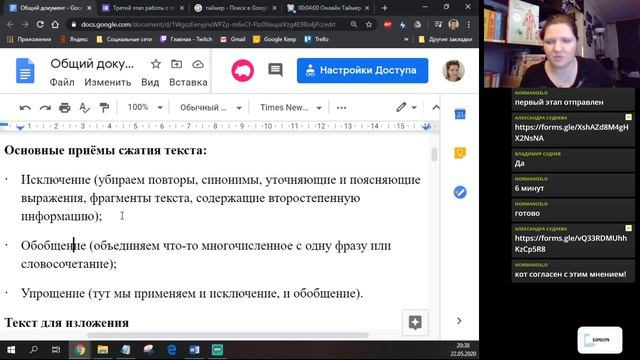The width and height of the screenshot is (640, 360).
Task: Print the document
Action: point(64,108)
